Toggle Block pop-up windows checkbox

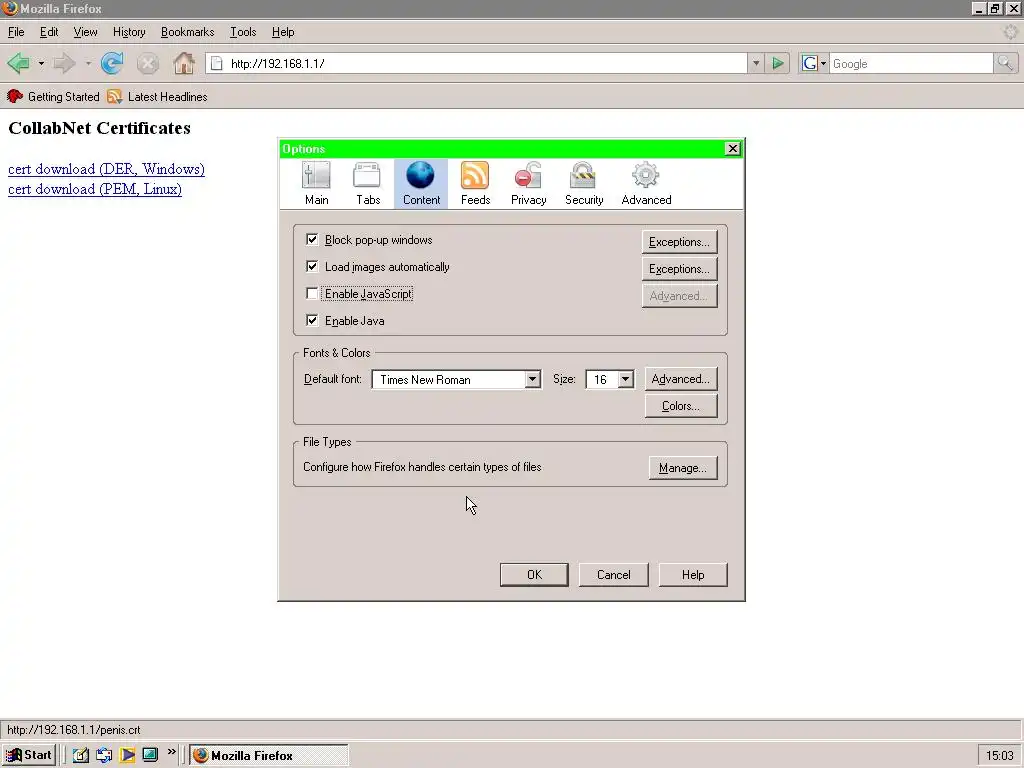tap(312, 240)
